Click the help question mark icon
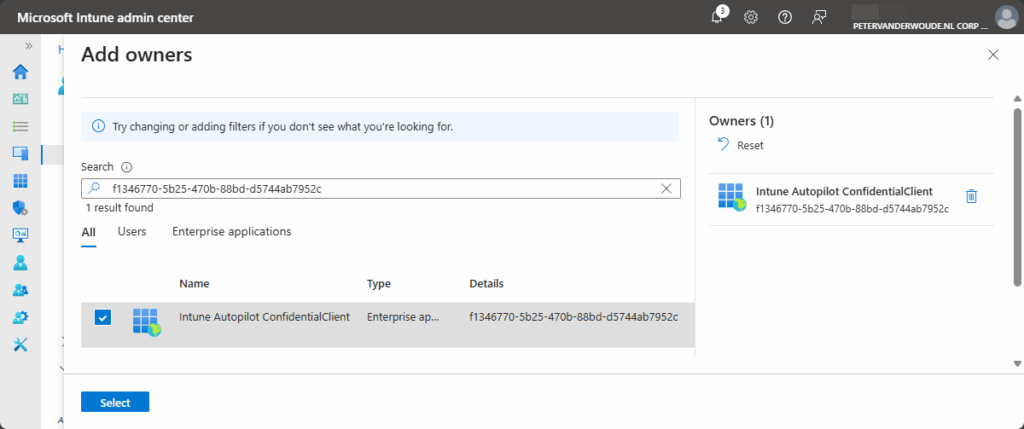Image resolution: width=1024 pixels, height=429 pixels. [785, 17]
